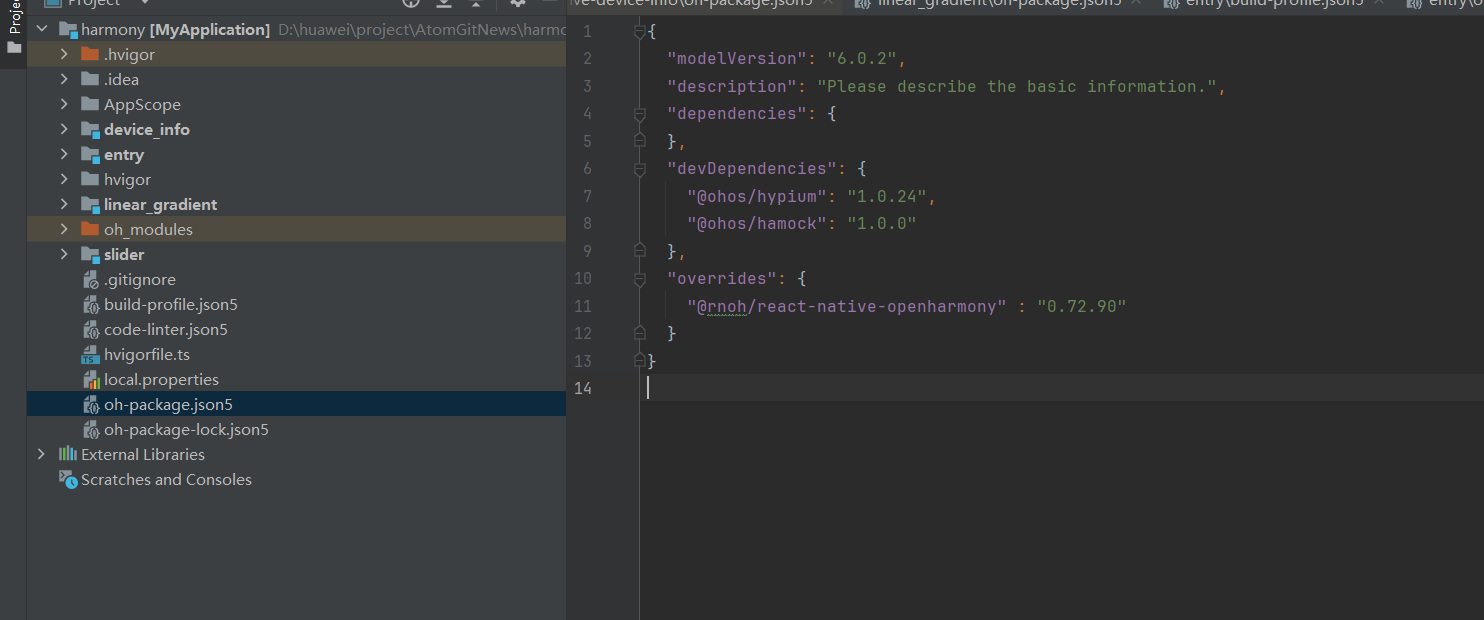1484x620 pixels.
Task: Expand the AppScope folder
Action: pyautogui.click(x=64, y=104)
